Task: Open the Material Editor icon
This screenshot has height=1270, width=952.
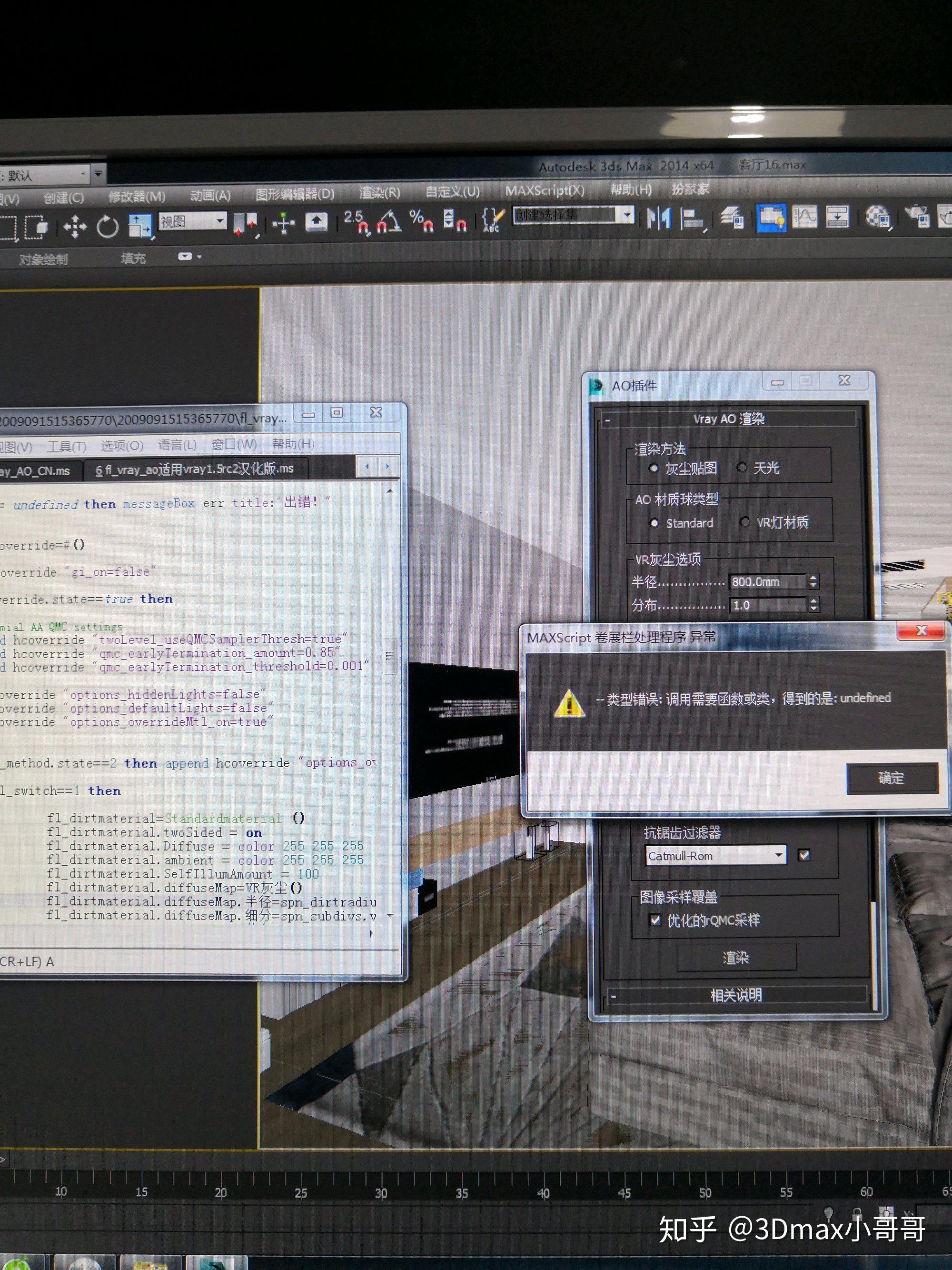Action: pos(878,217)
